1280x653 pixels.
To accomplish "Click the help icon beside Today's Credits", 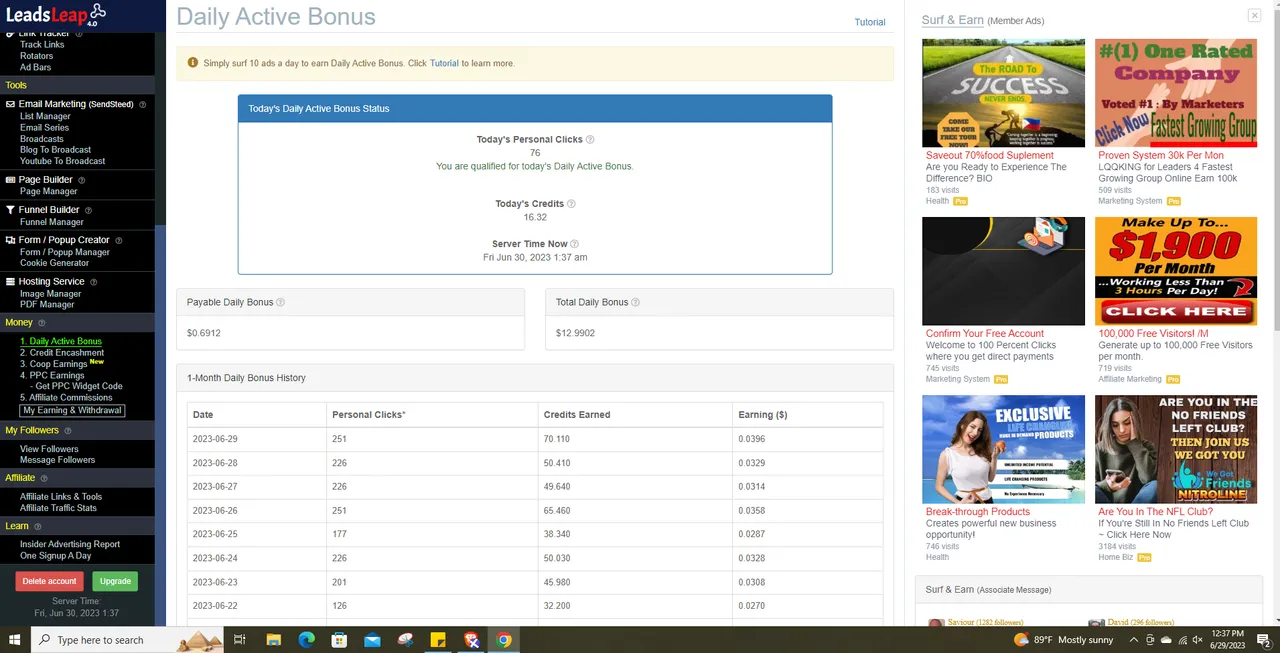I will tap(571, 204).
